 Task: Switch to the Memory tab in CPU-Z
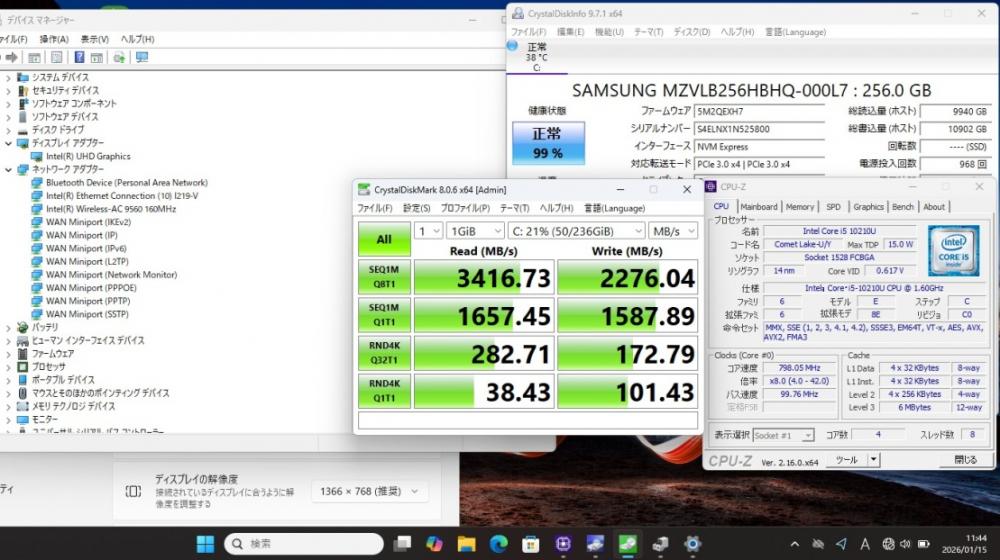799,207
